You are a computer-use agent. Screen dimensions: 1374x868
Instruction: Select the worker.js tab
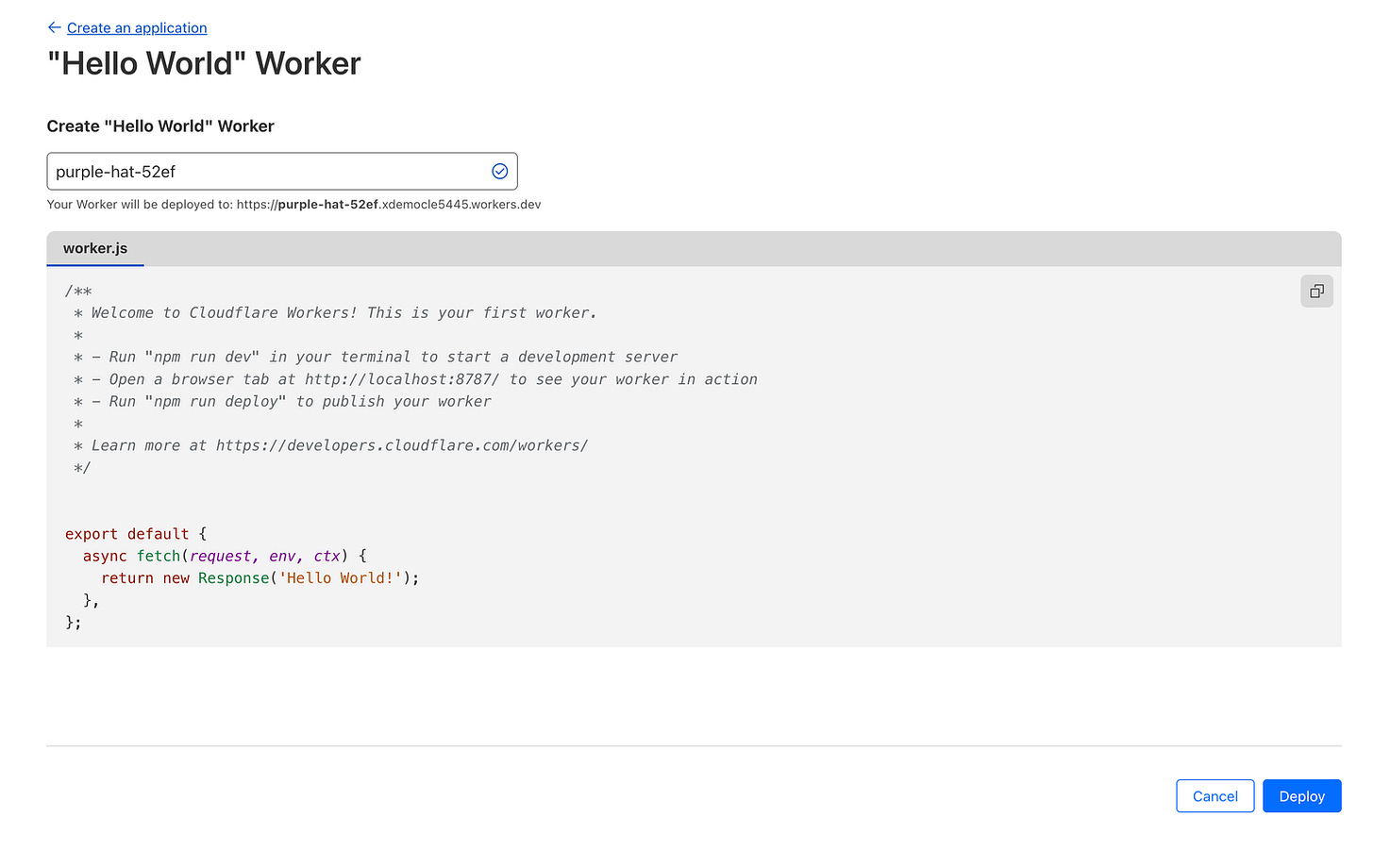(95, 248)
